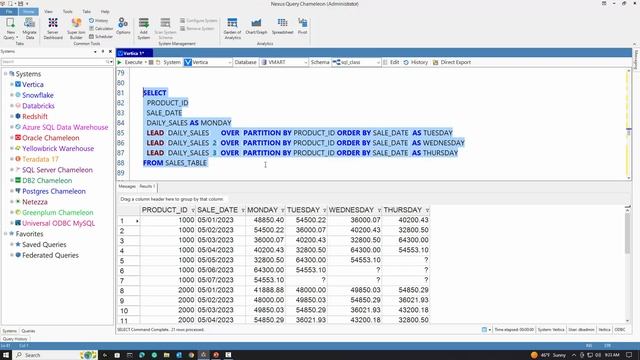Switch to the Tools ribbon tab
This screenshot has width=640, height=360.
[67, 12]
